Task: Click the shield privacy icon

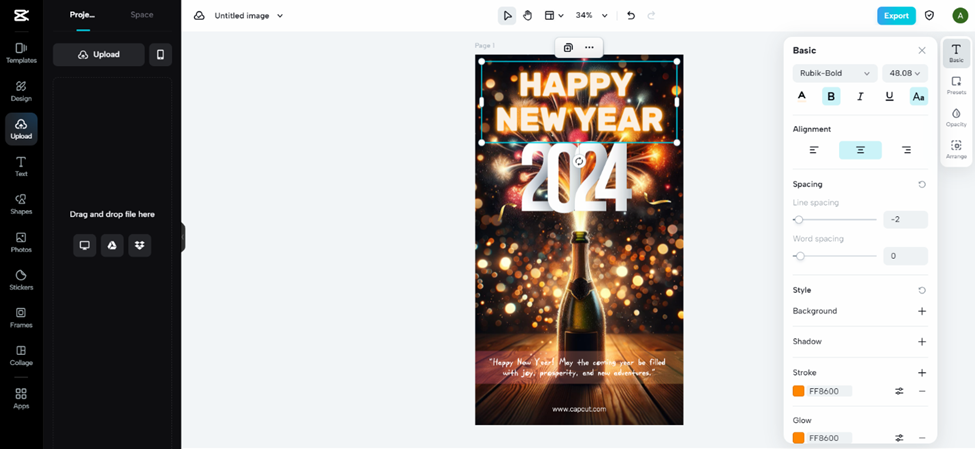Action: (930, 16)
